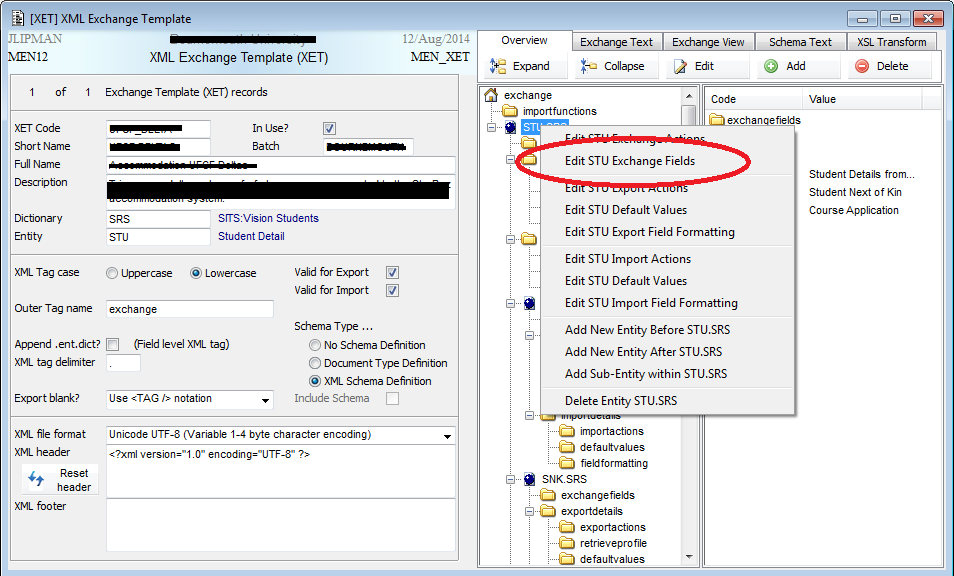
Task: Switch to the Schema Text tab
Action: [800, 42]
